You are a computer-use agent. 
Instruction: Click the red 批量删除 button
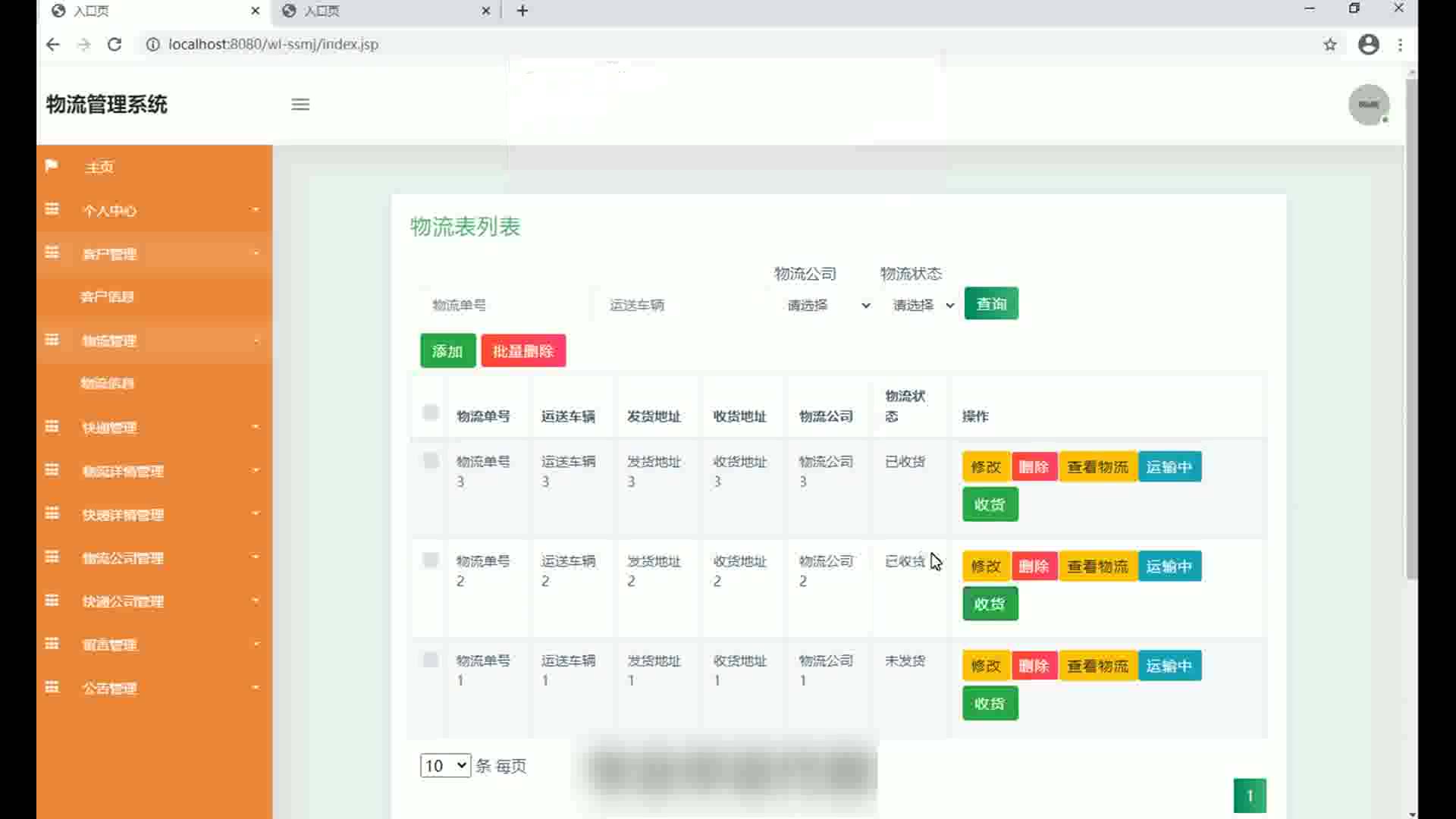[523, 351]
